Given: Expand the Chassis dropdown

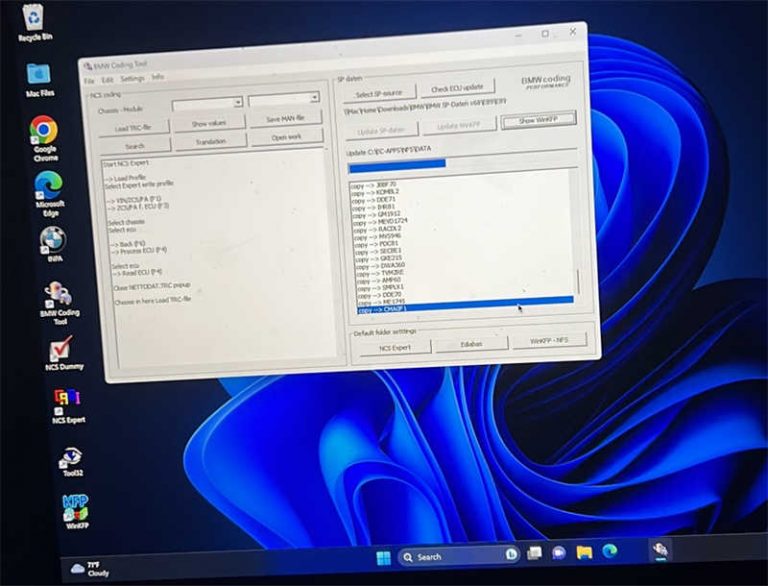Looking at the screenshot, I should pyautogui.click(x=207, y=103).
